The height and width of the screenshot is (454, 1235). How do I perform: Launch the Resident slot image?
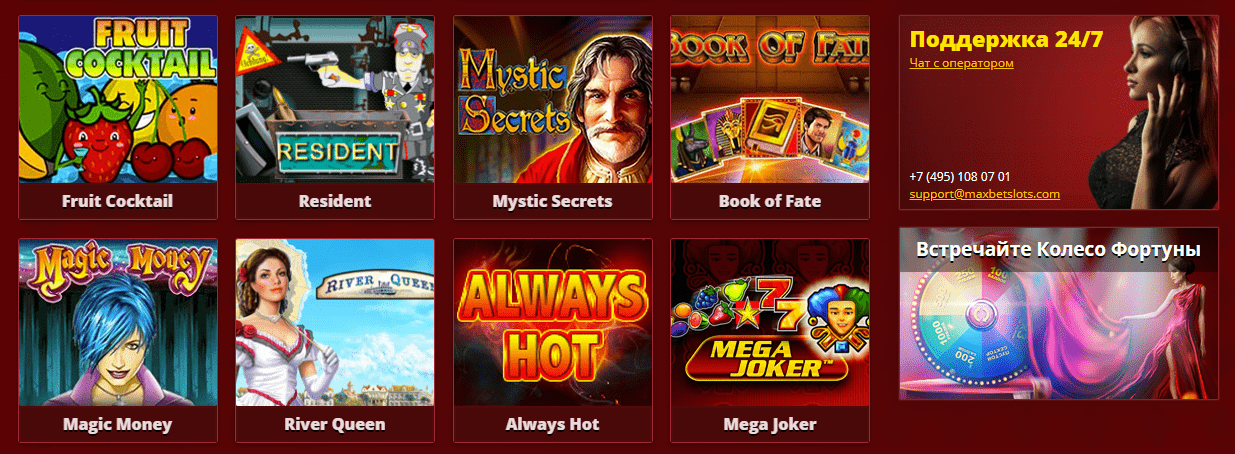(335, 99)
